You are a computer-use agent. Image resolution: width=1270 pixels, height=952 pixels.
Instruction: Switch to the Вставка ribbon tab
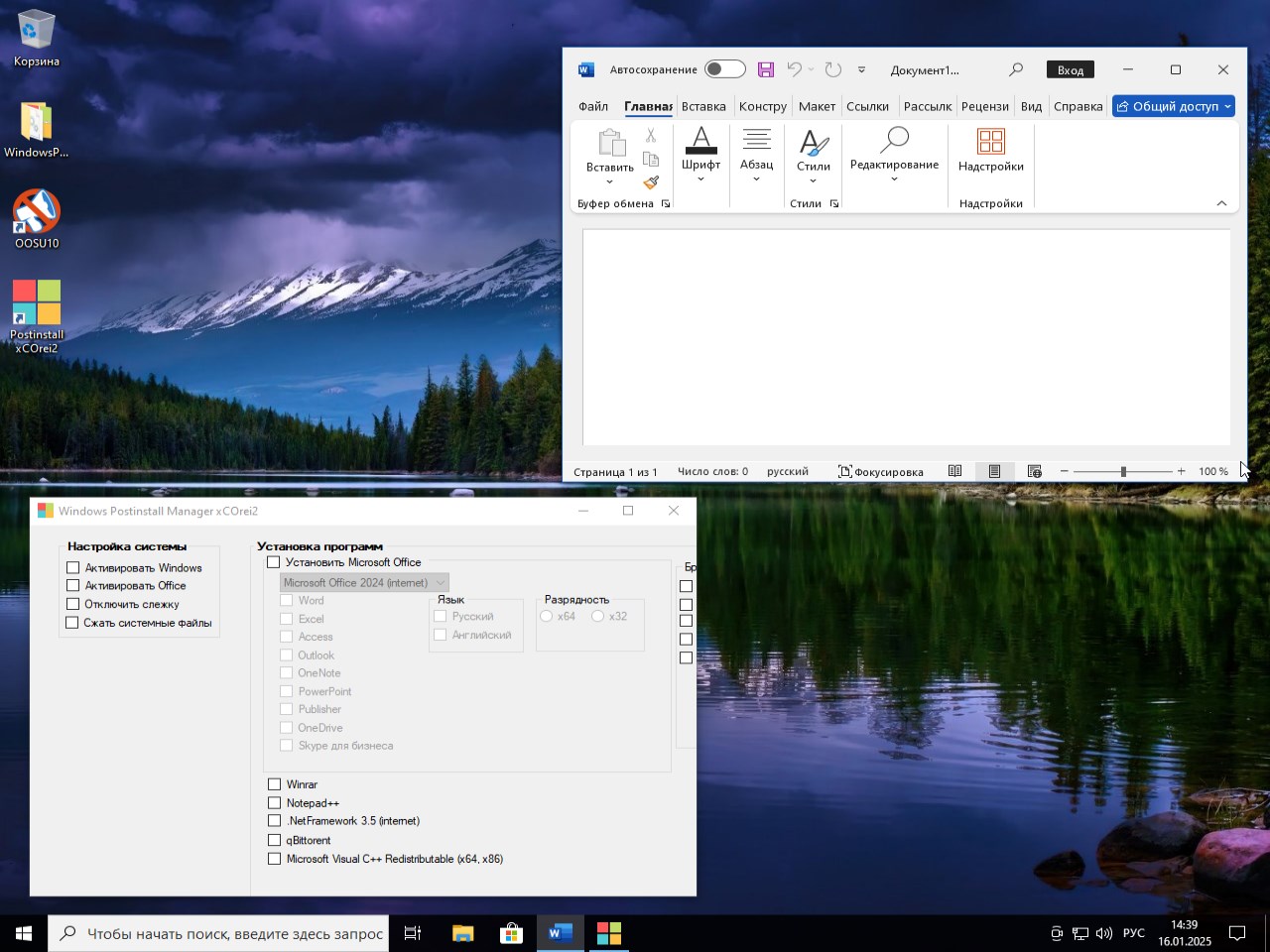703,106
